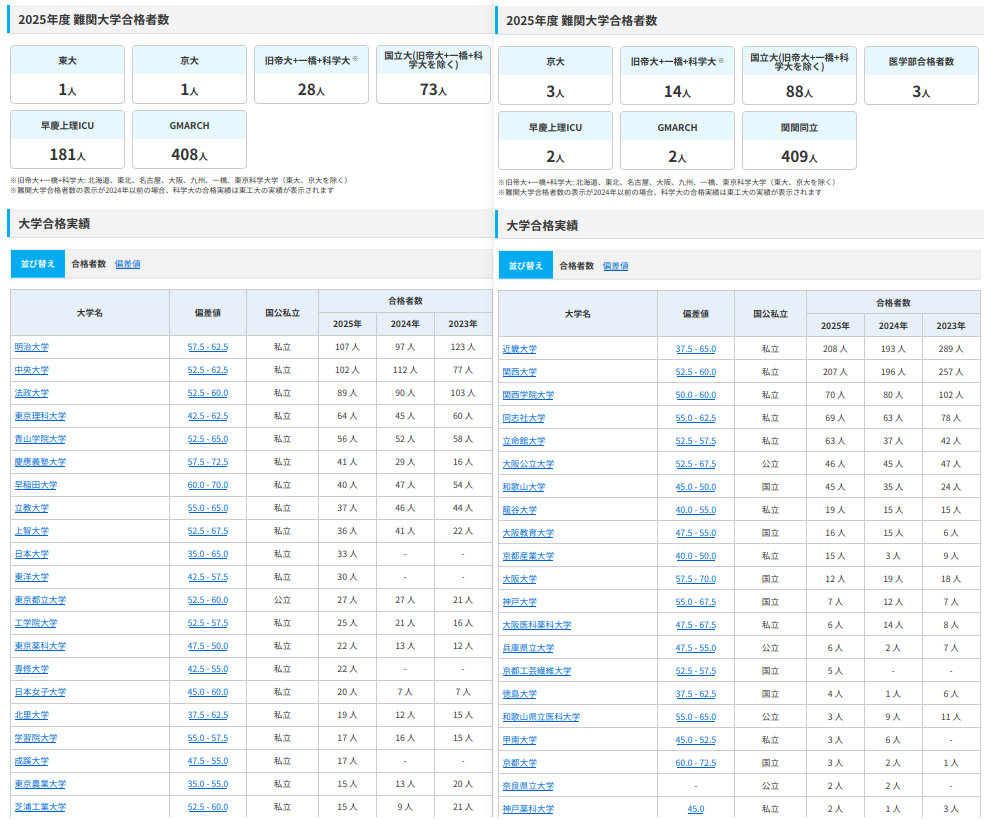Click the 医学部合格者数 3人 card
Screen dimensions: 985x820
tap(921, 75)
